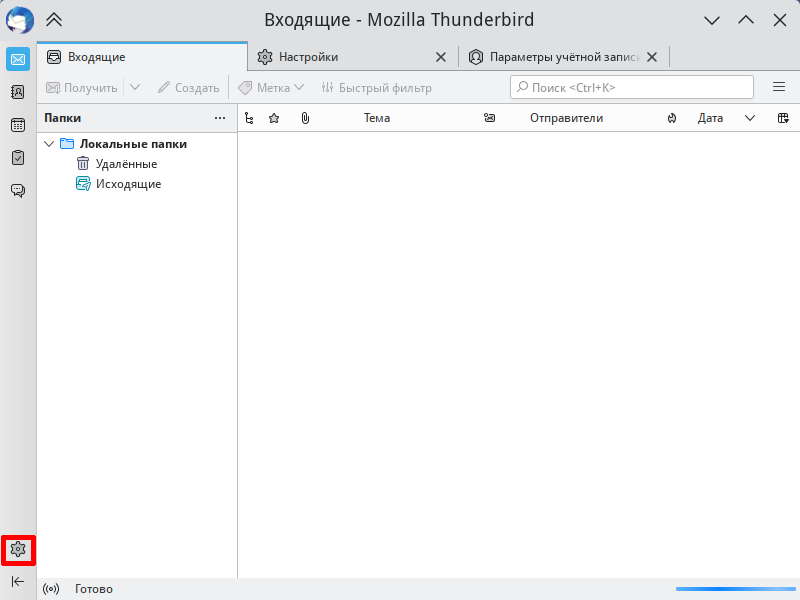
Task: Switch to the Inbox tab
Action: pos(142,57)
